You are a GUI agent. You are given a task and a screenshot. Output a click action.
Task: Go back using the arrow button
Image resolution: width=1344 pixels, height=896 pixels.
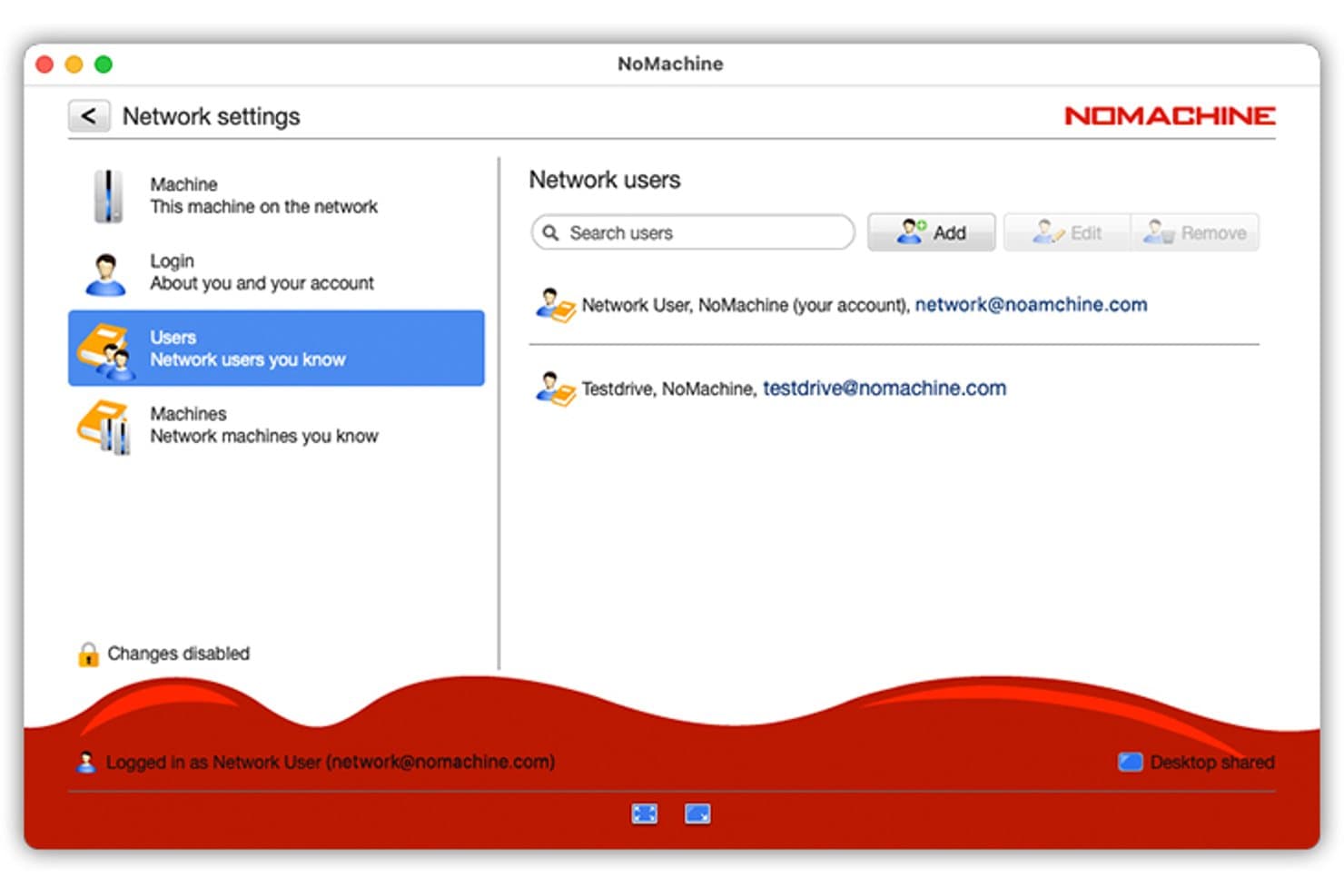click(x=89, y=116)
